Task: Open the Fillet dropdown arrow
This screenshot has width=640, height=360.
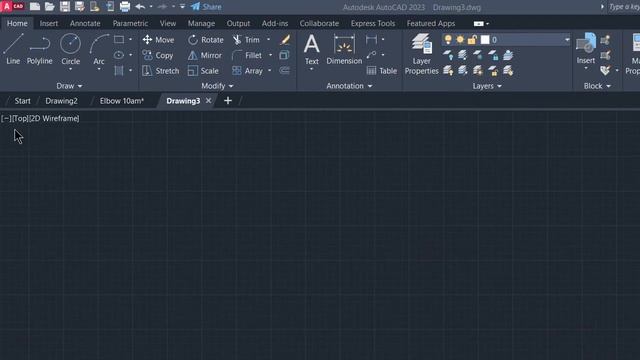Action: (270, 55)
